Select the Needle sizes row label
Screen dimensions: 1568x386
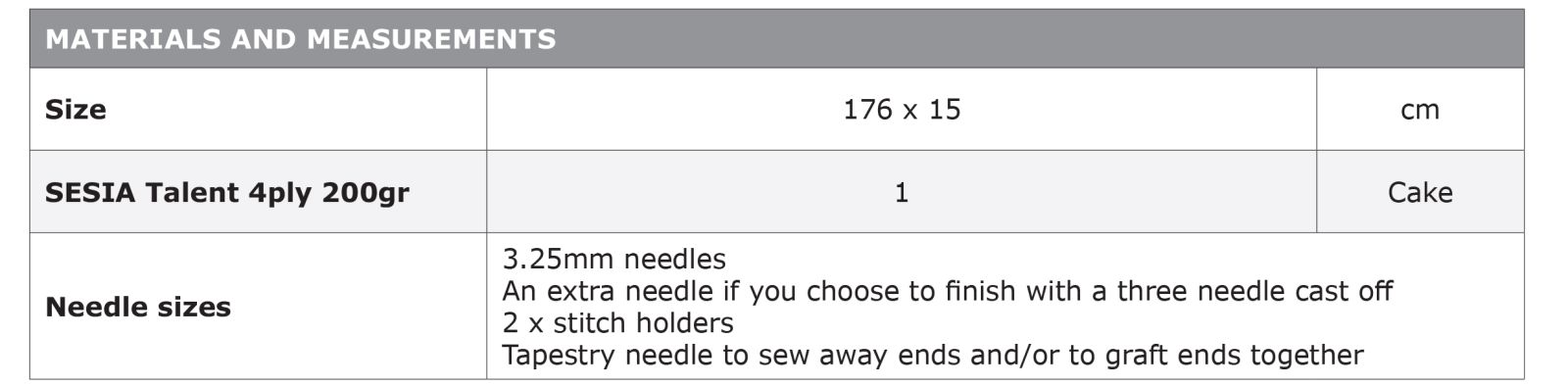pos(138,307)
